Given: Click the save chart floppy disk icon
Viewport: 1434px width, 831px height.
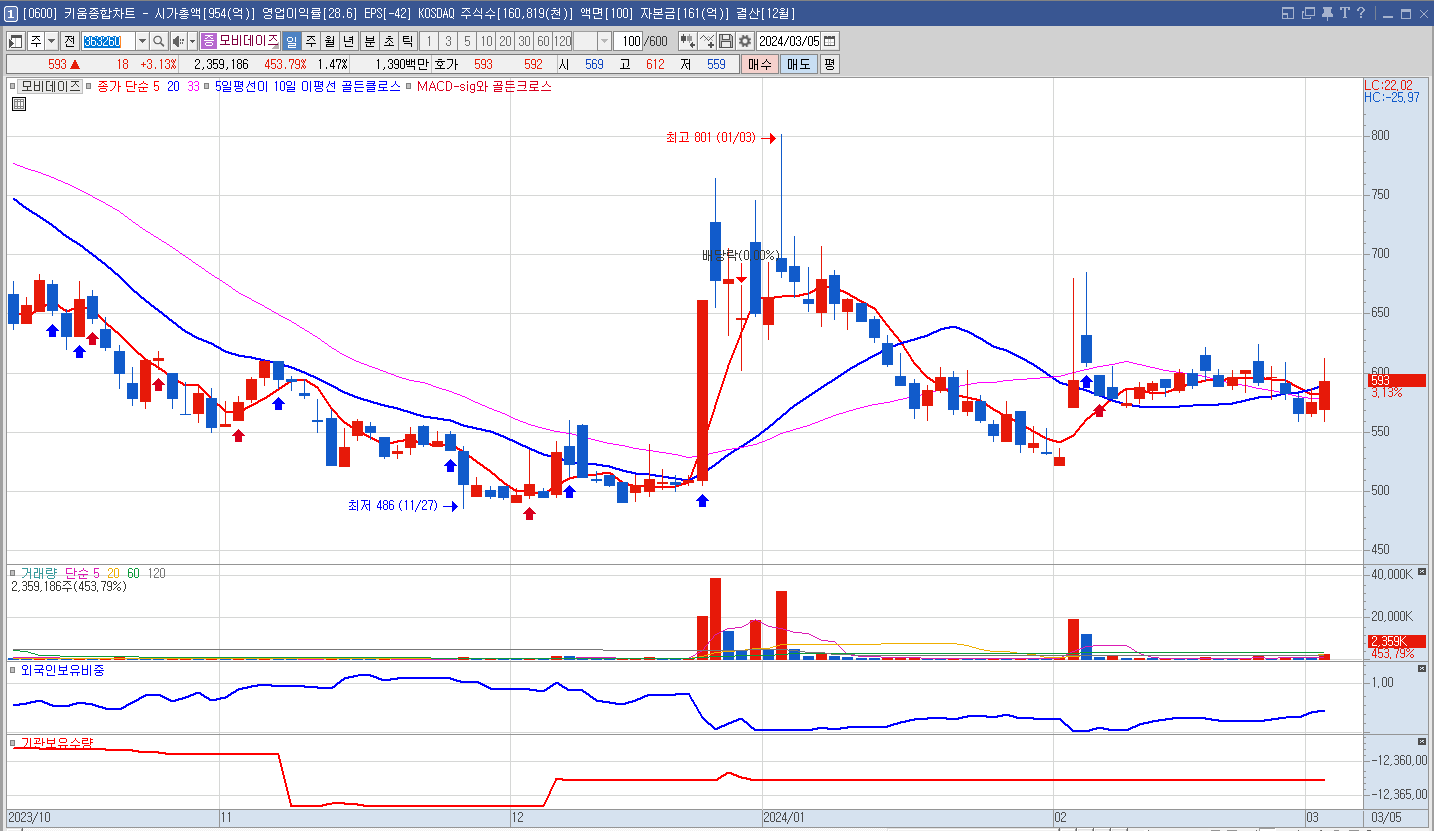Looking at the screenshot, I should pyautogui.click(x=726, y=41).
